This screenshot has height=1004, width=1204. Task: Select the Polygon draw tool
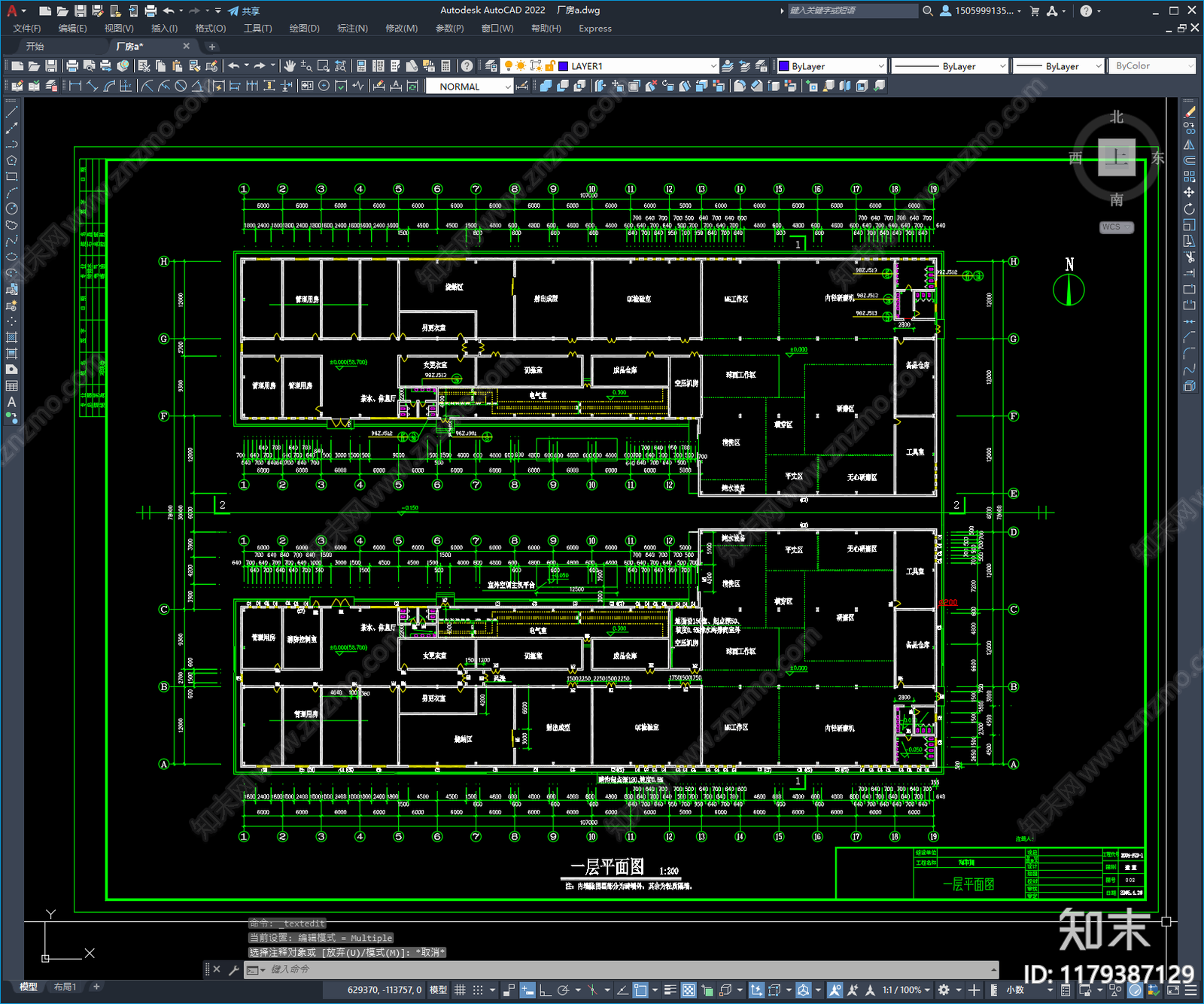pos(11,160)
